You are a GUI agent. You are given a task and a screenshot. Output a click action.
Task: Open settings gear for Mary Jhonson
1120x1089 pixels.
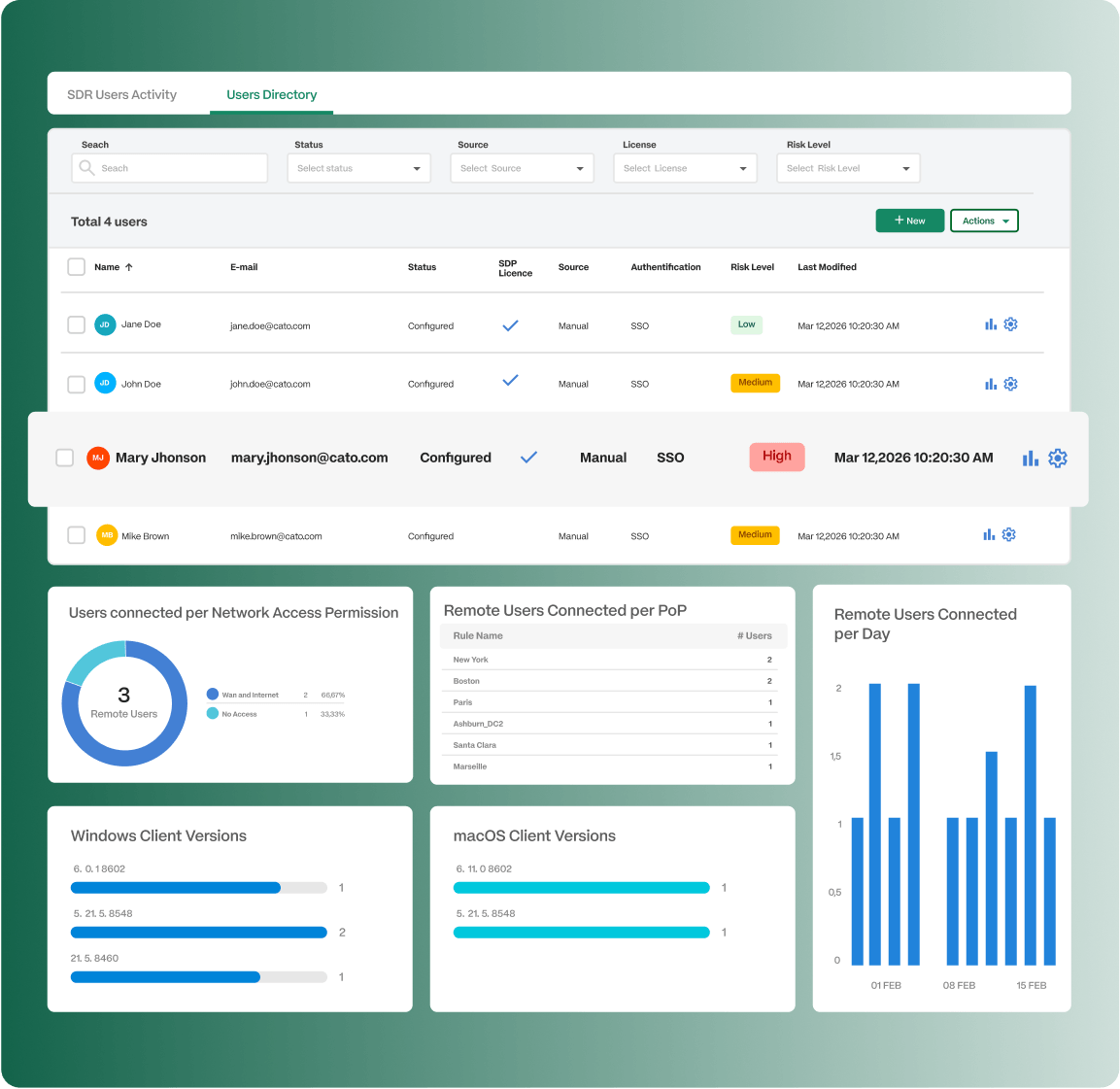click(x=1058, y=458)
